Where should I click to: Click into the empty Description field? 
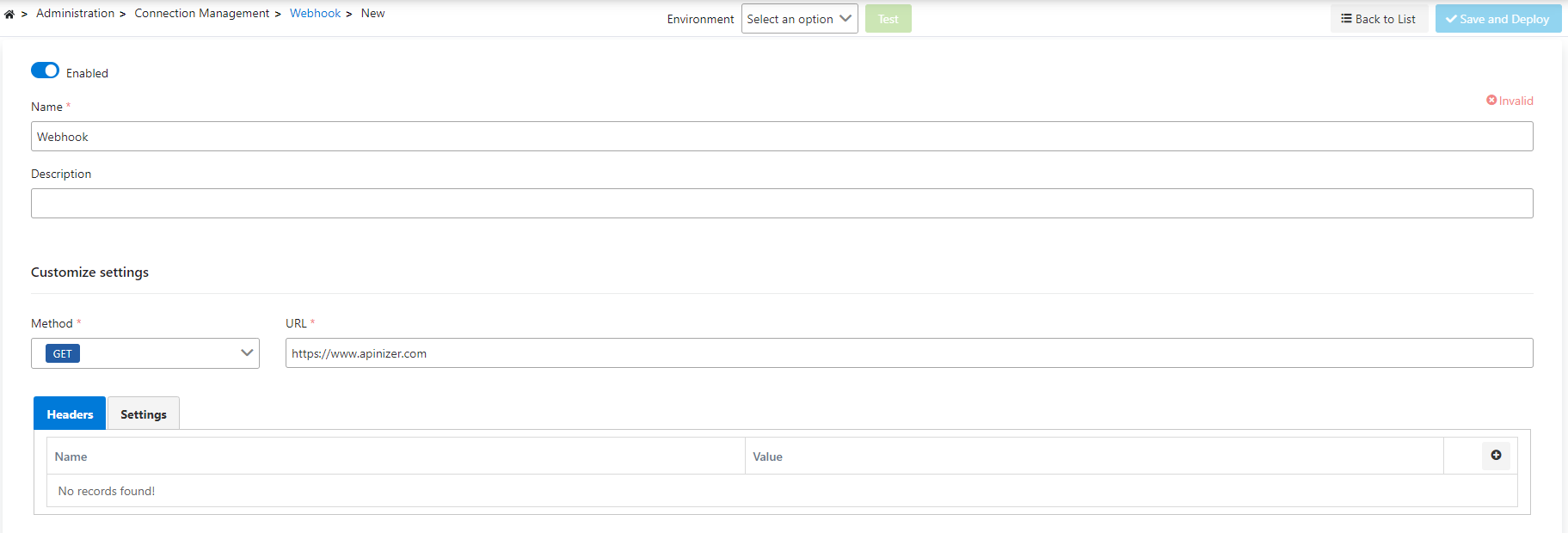point(781,204)
